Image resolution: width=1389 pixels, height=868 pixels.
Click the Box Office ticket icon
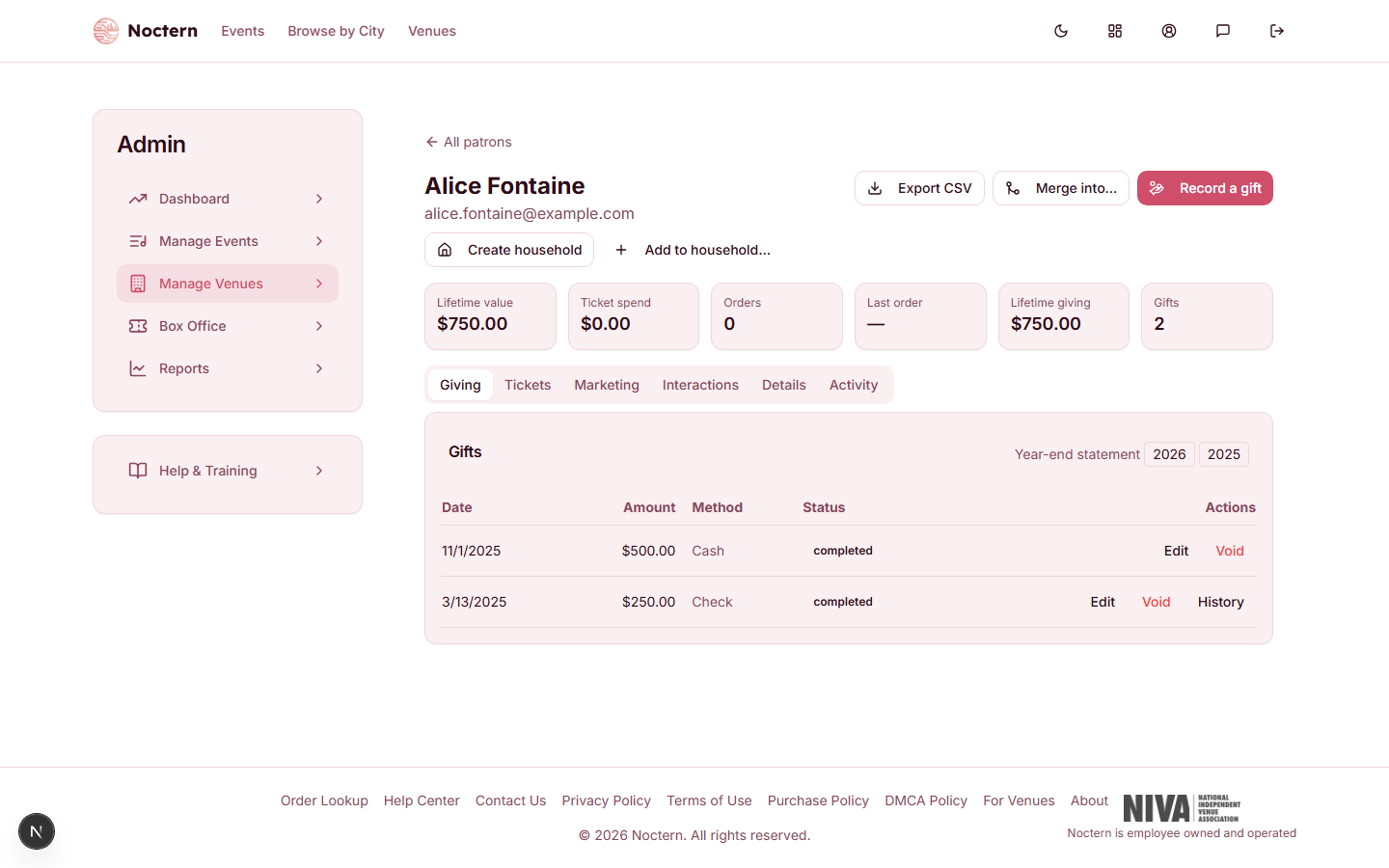[x=138, y=326]
